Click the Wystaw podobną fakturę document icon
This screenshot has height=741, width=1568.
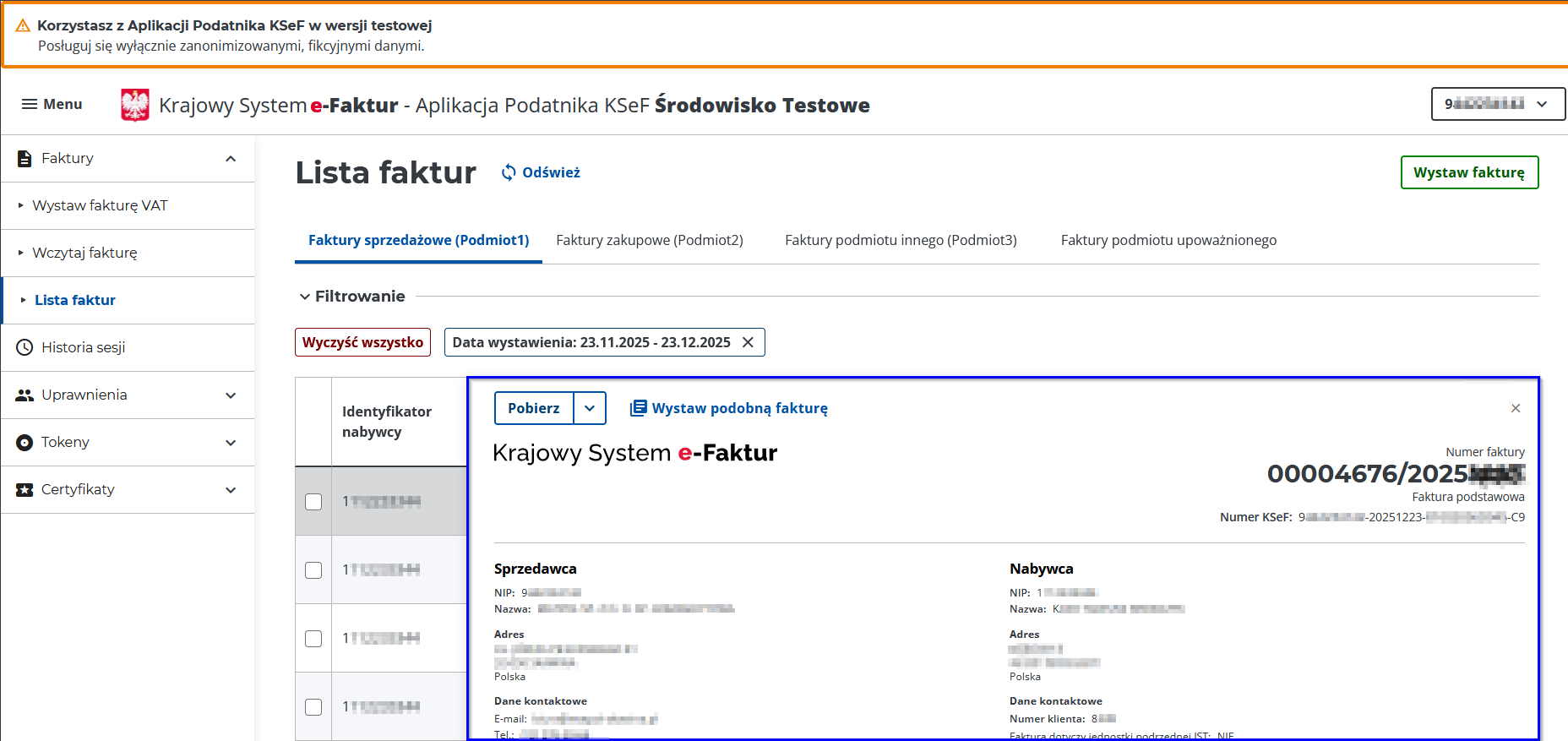pyautogui.click(x=638, y=408)
